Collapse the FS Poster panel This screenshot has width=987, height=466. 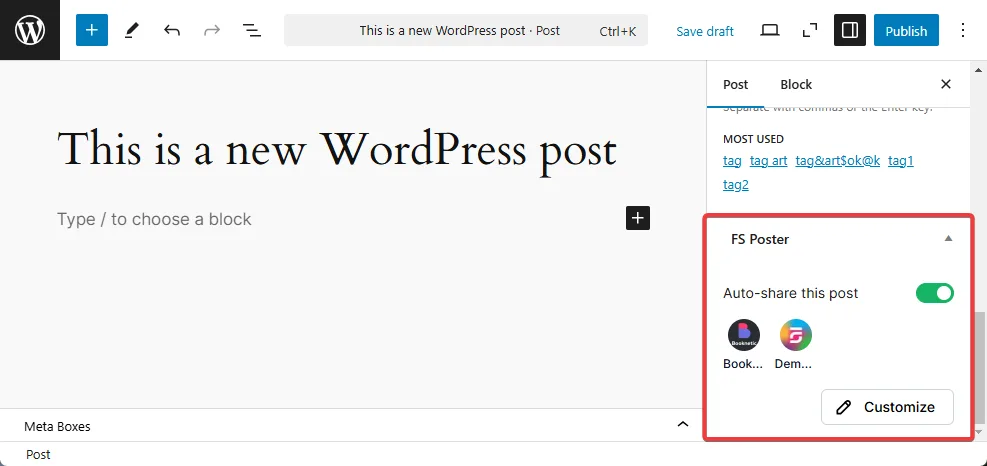click(x=949, y=239)
